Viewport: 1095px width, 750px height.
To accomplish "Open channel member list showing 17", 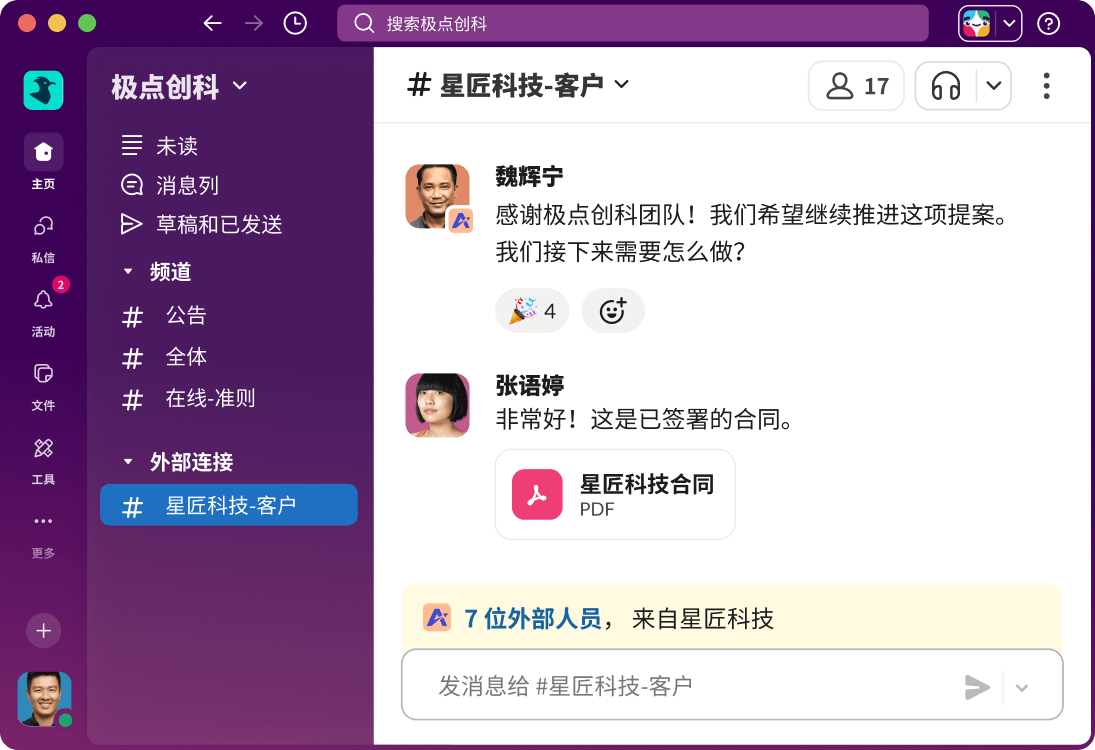I will coord(856,86).
